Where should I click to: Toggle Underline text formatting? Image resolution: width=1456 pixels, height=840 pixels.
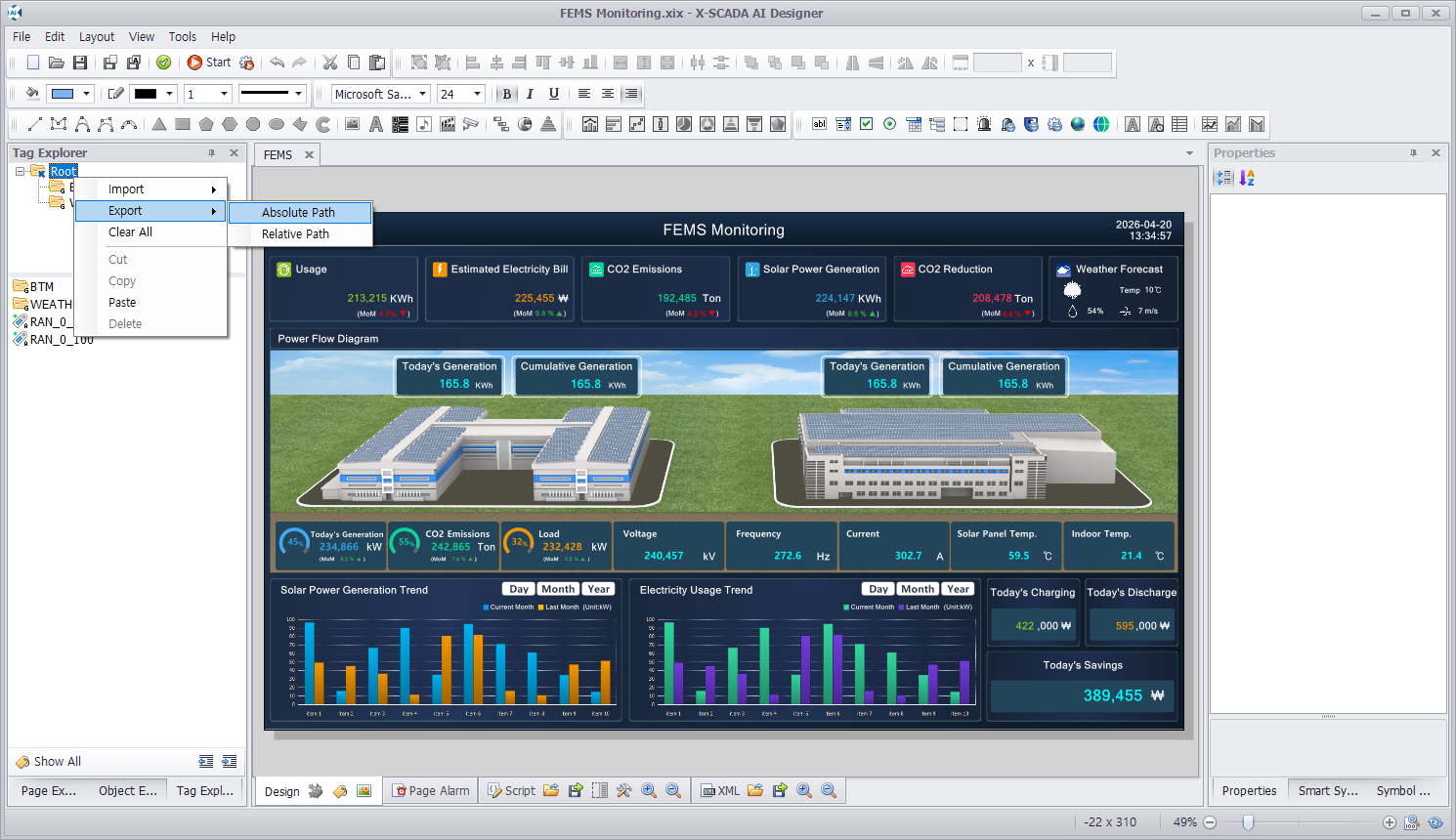tap(554, 94)
